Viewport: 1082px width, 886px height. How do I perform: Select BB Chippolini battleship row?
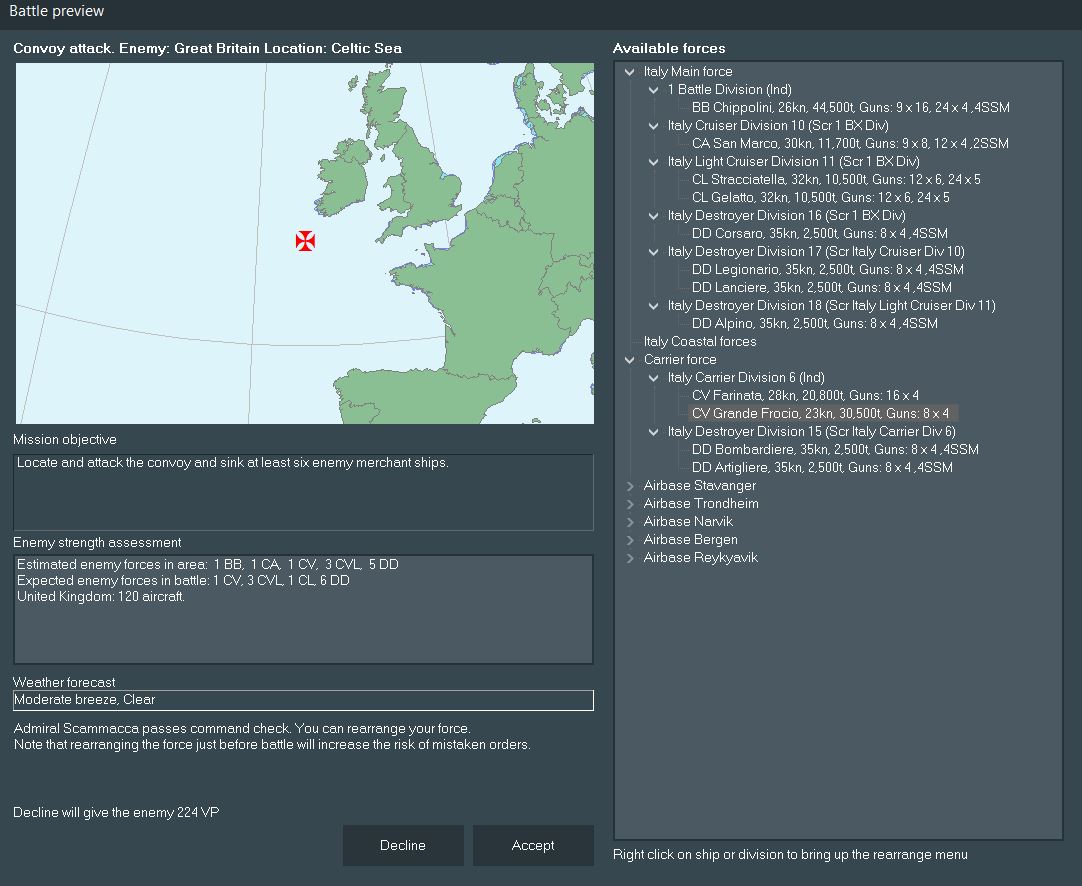[x=850, y=108]
